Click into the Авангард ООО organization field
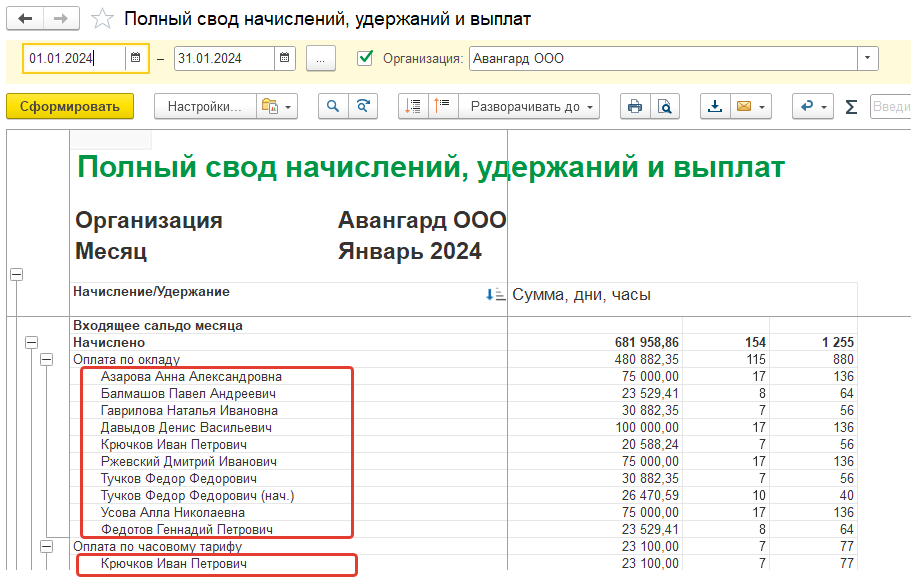Image resolution: width=911 pixels, height=577 pixels. pyautogui.click(x=663, y=58)
